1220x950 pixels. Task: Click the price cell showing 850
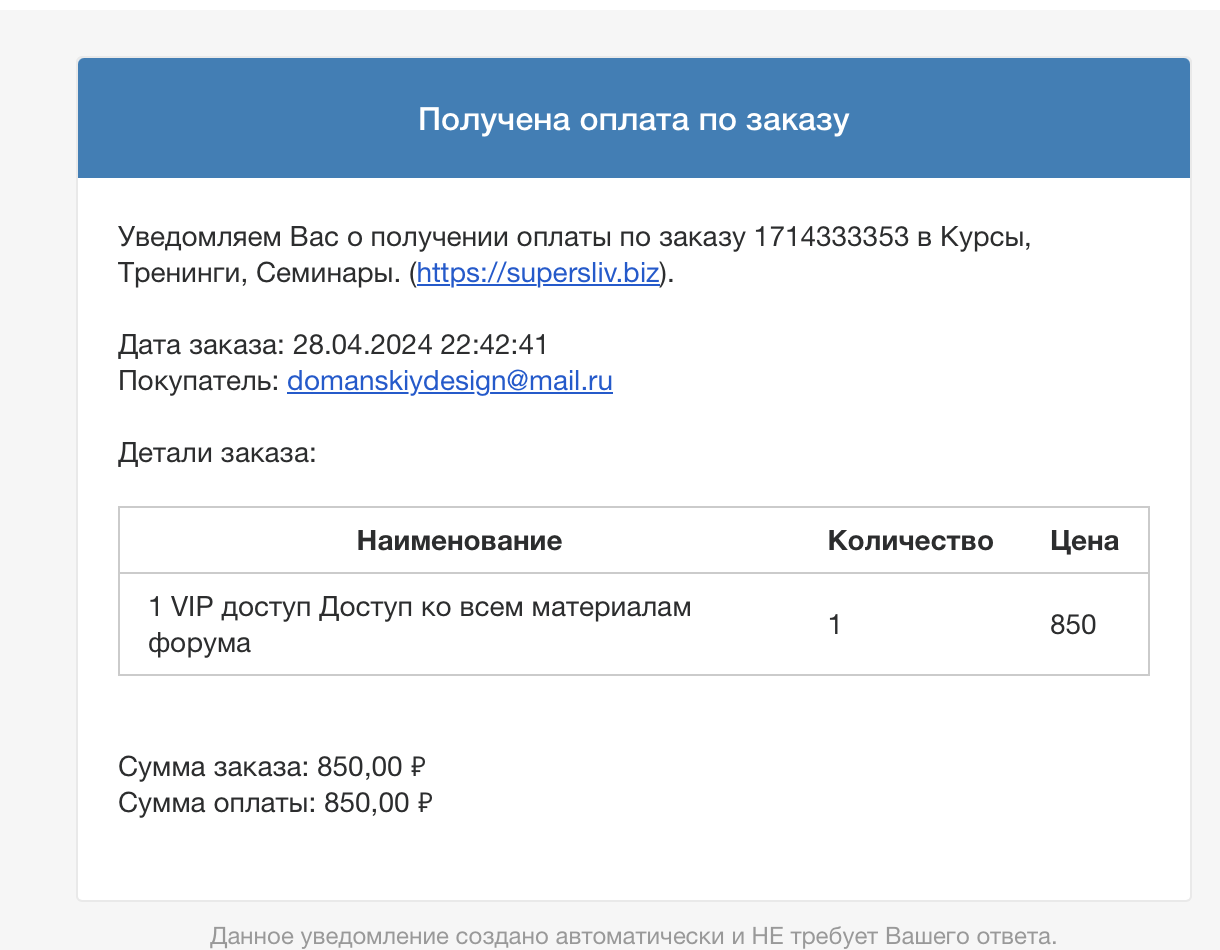pyautogui.click(x=1073, y=625)
